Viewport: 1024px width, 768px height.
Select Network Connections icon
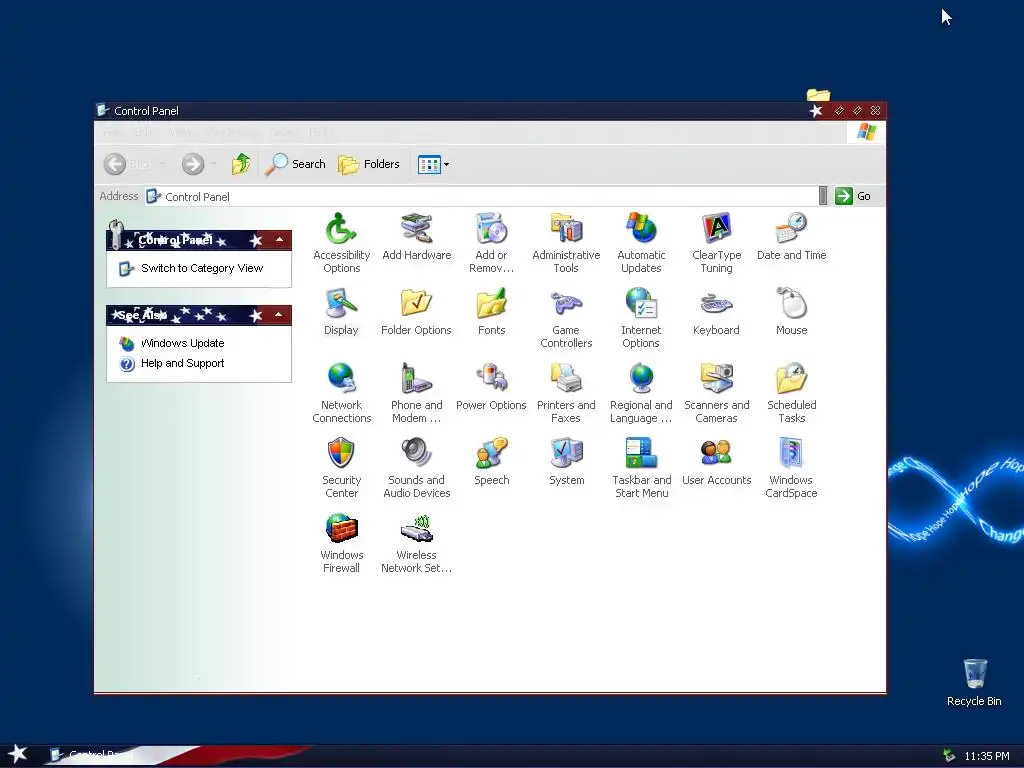pos(341,392)
